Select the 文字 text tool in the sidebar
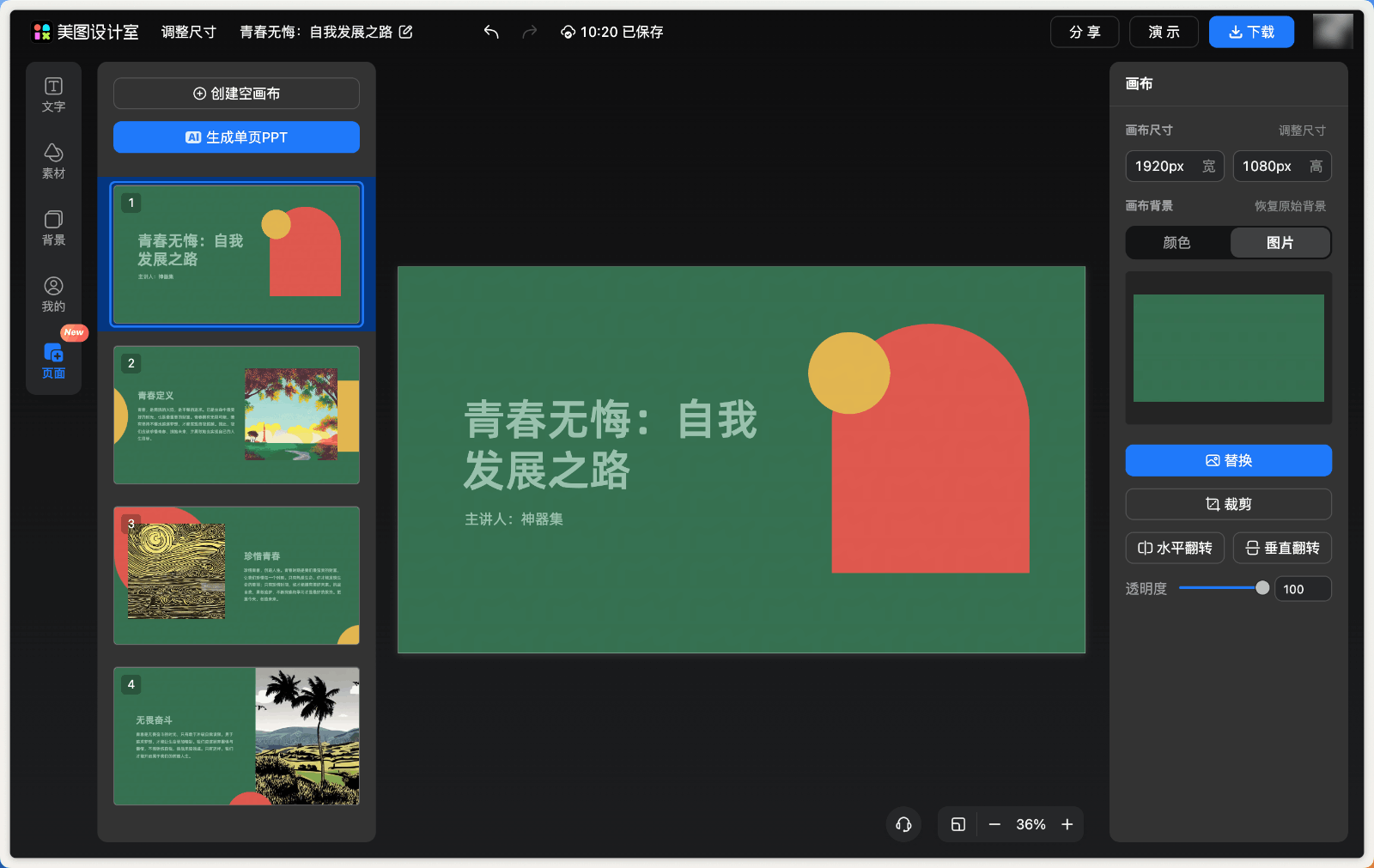 [x=53, y=94]
